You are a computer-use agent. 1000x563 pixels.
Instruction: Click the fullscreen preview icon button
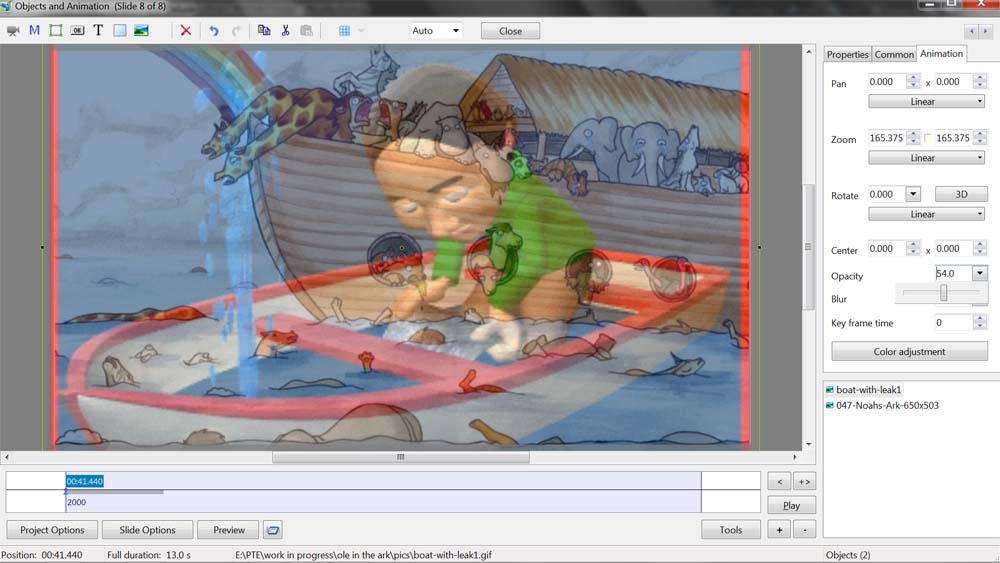coord(272,530)
